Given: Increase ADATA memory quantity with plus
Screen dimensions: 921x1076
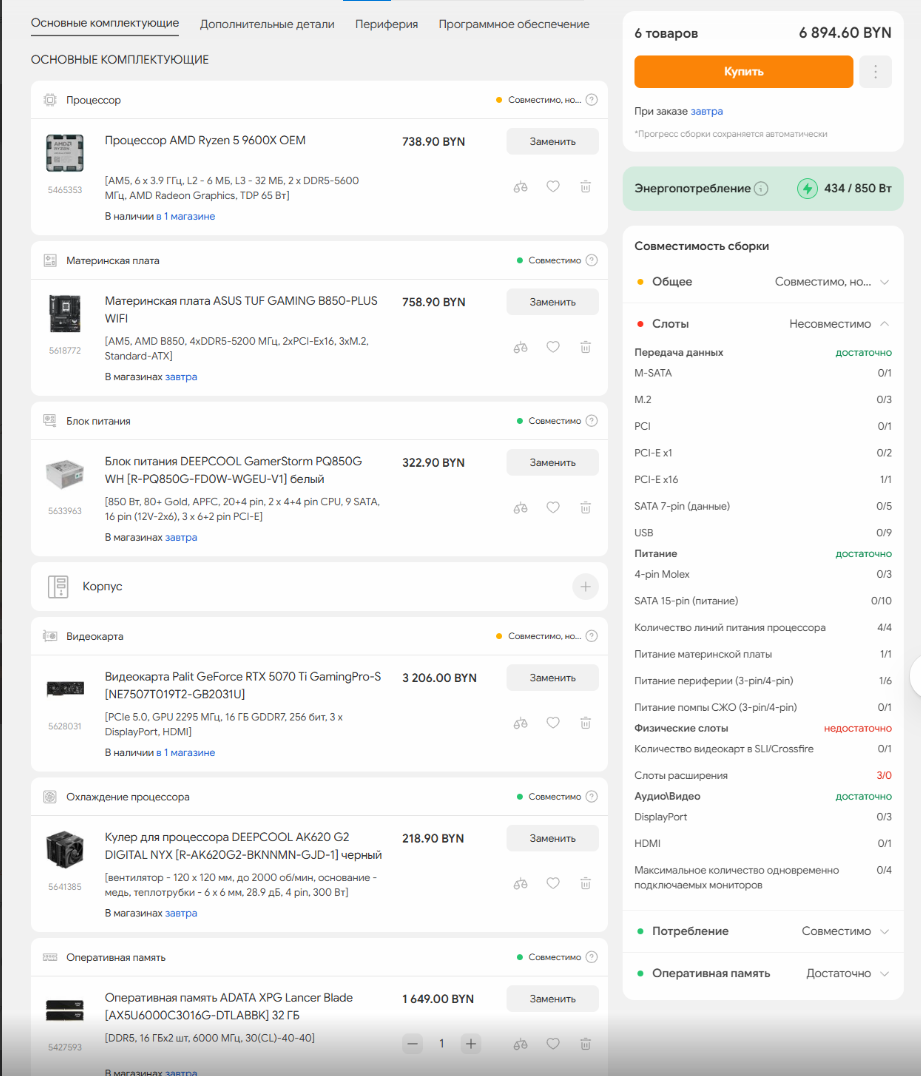Looking at the screenshot, I should pos(471,1044).
